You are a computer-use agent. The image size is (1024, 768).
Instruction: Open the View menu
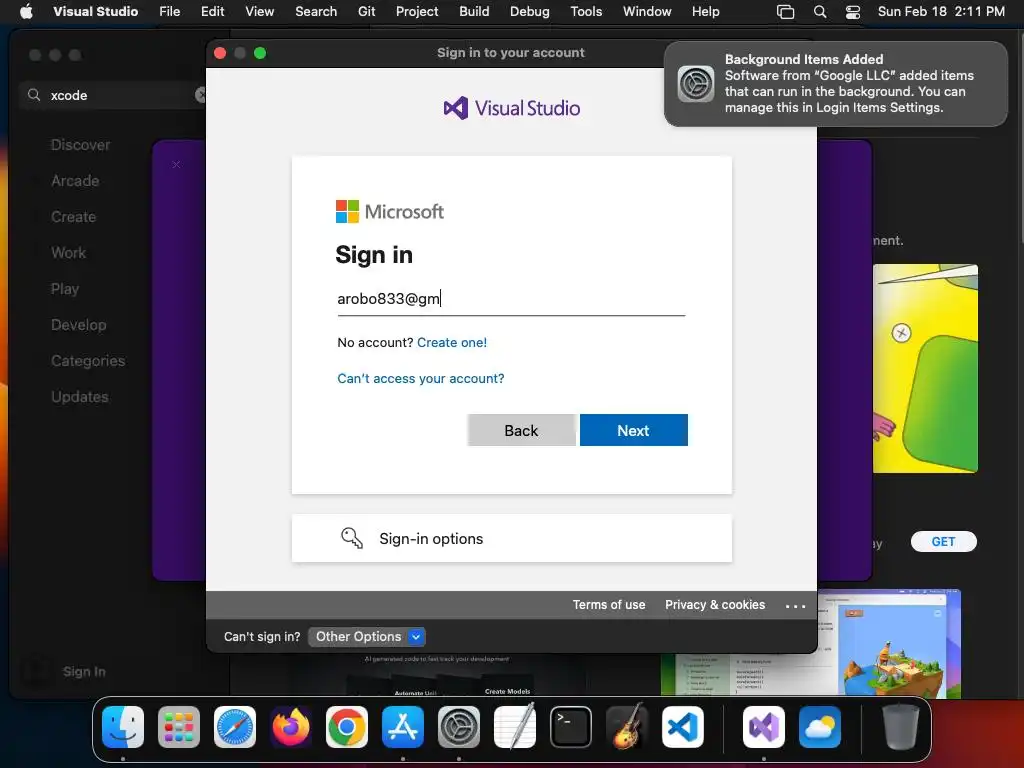(x=259, y=11)
